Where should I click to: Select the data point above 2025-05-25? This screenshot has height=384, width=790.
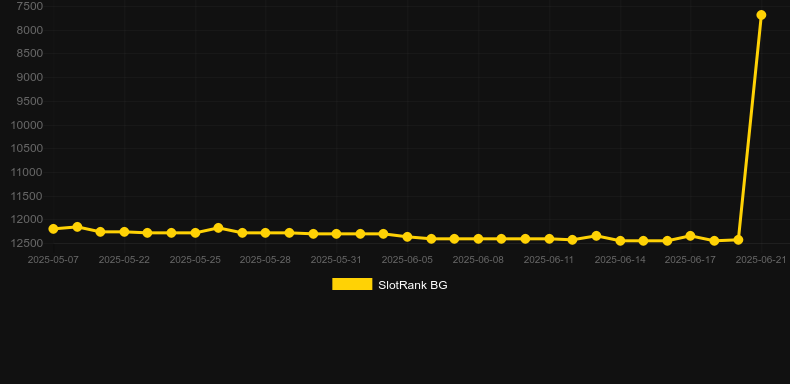coord(195,233)
